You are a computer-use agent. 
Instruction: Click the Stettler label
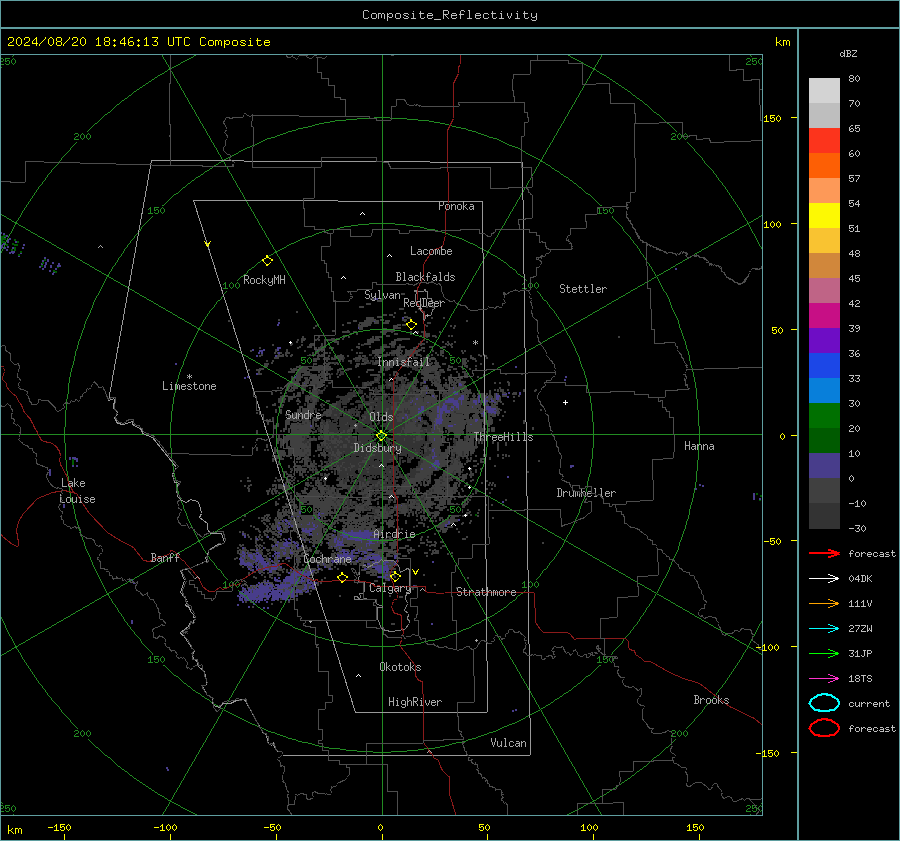pos(583,289)
